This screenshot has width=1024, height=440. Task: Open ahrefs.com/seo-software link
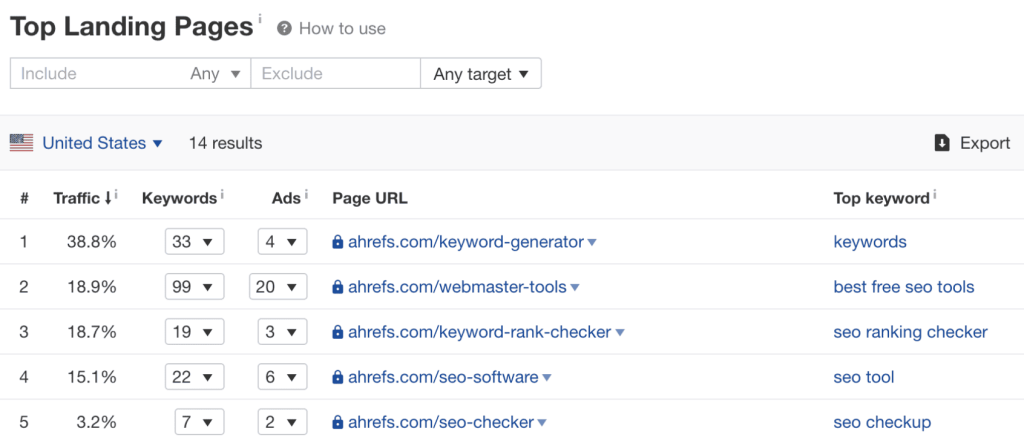(x=443, y=377)
